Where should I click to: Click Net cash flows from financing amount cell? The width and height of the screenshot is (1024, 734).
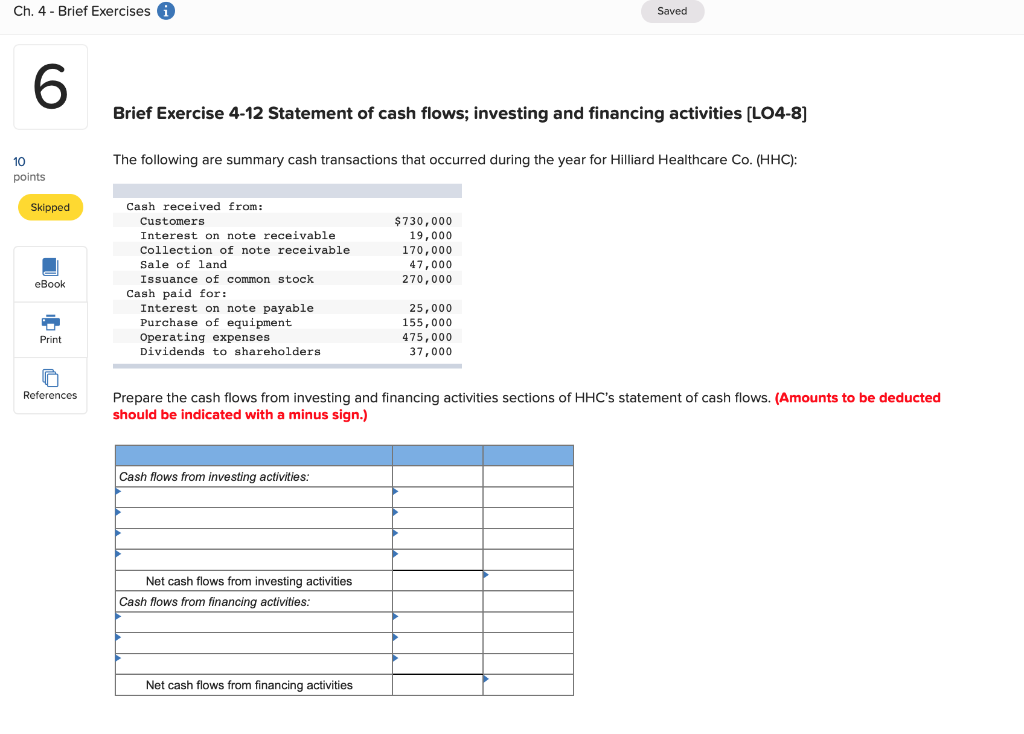coord(437,685)
